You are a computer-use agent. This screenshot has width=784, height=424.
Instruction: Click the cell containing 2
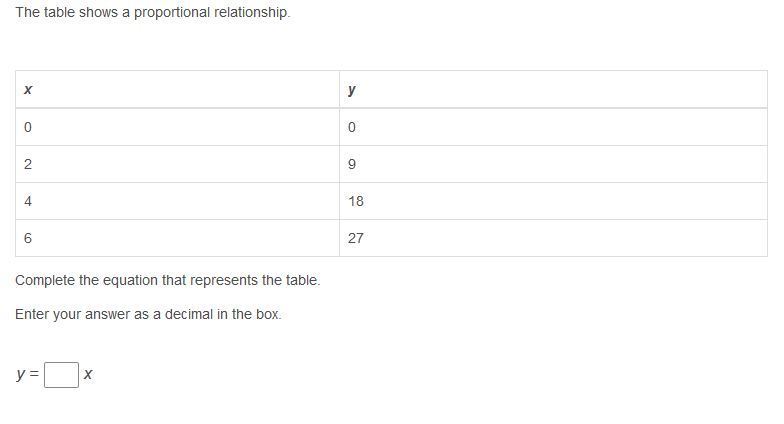(x=177, y=164)
